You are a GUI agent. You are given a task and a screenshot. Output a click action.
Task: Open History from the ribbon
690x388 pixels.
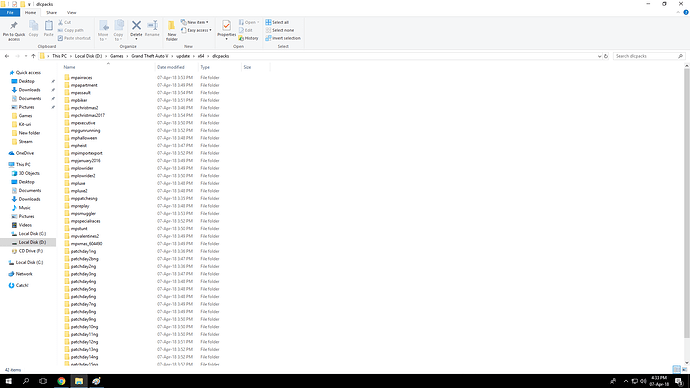(x=248, y=38)
